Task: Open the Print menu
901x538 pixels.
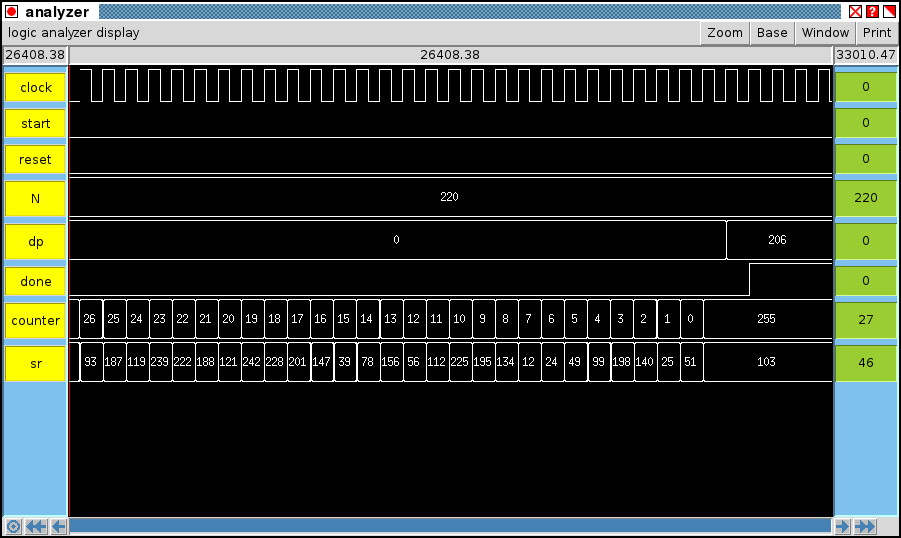Action: pos(877,33)
